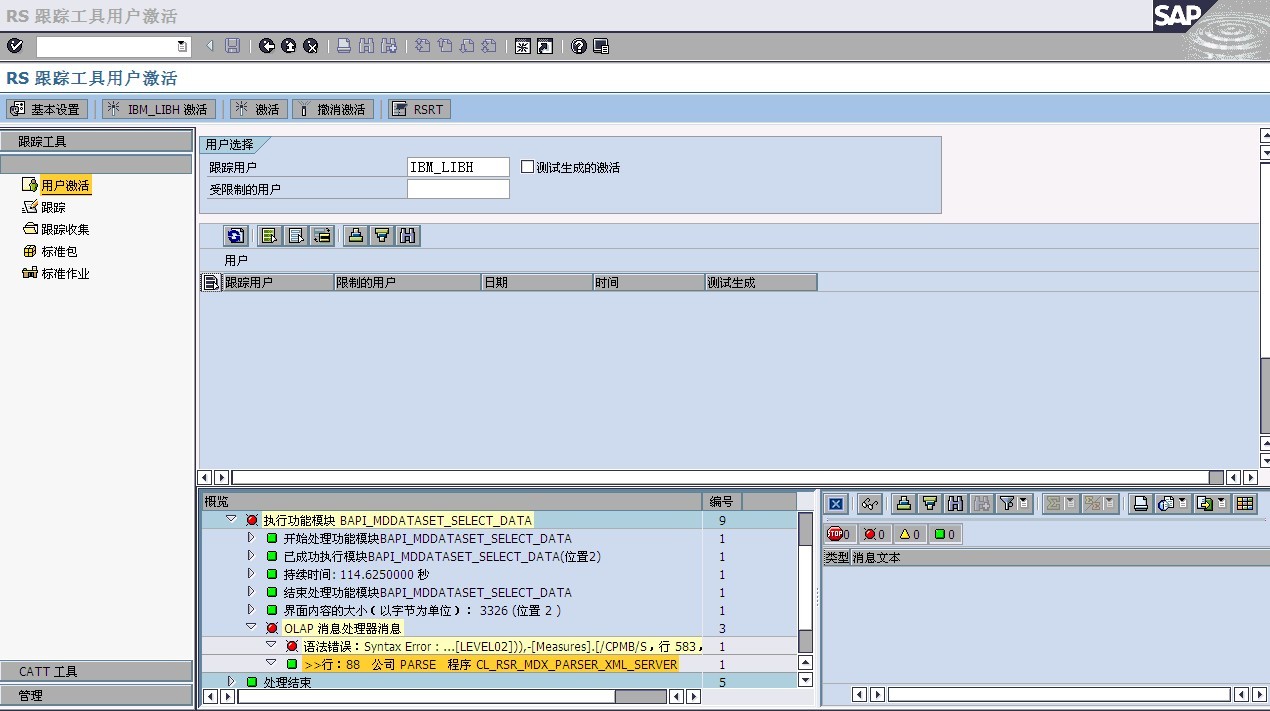1270x711 pixels.
Task: Close the message panel with X icon
Action: tap(836, 504)
